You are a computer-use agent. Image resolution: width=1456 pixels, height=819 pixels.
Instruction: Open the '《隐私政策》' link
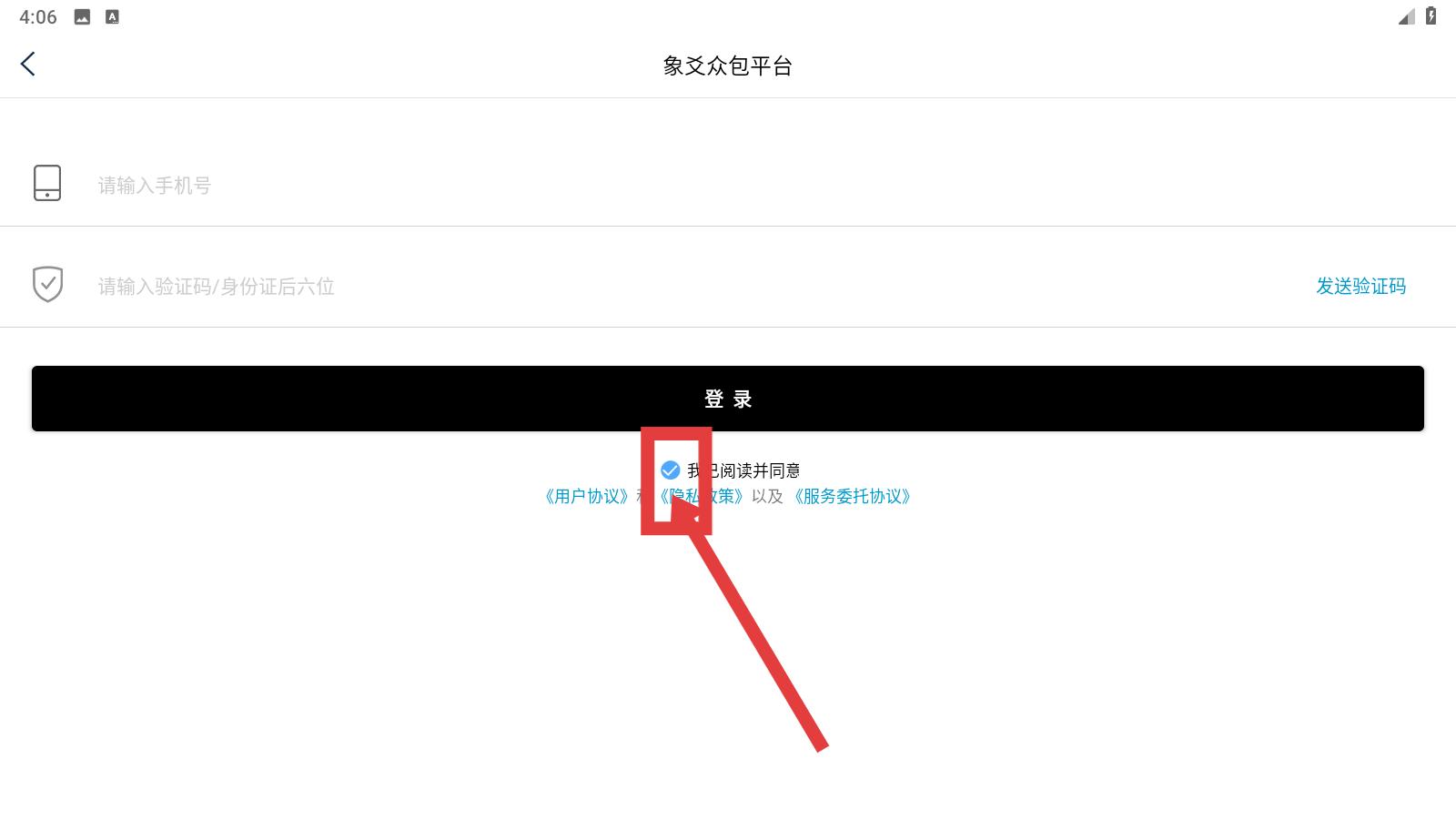click(x=702, y=496)
